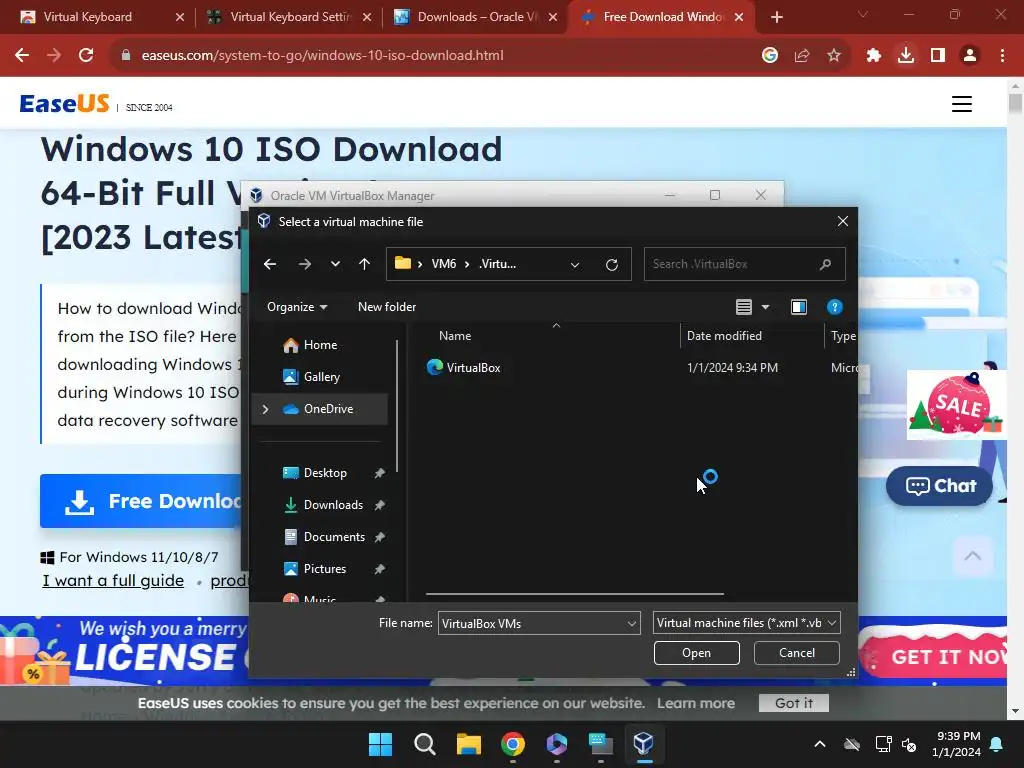Screen dimensions: 1024x768
Task: Share this page icon
Action: point(802,56)
